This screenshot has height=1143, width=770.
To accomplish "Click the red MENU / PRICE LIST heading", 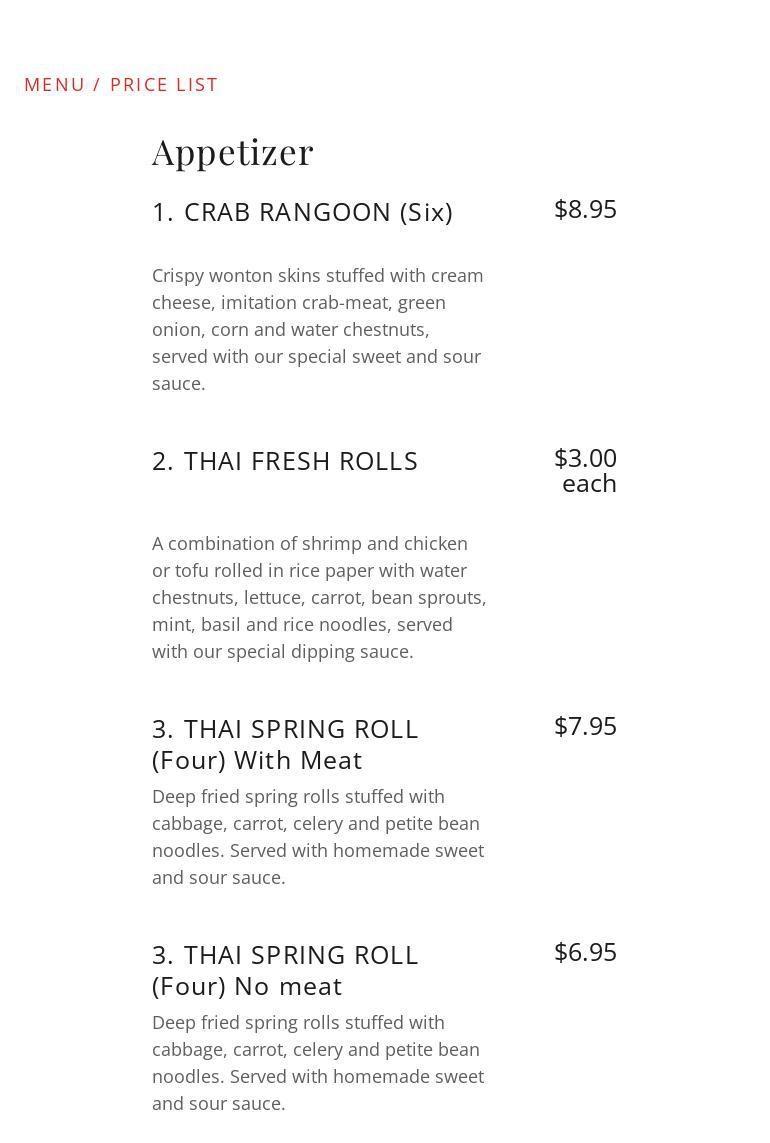I will (x=121, y=85).
